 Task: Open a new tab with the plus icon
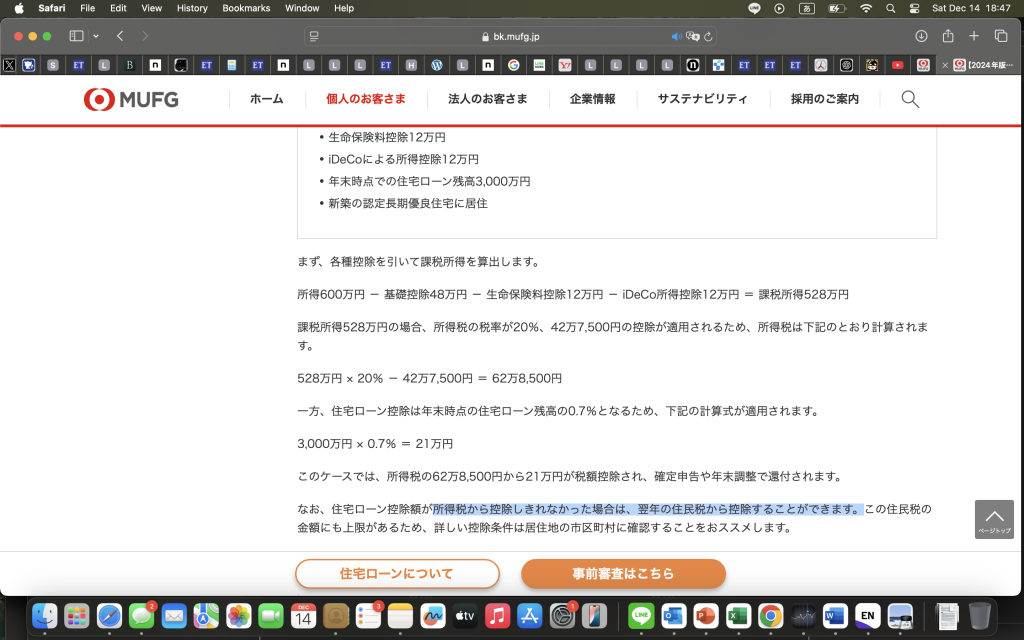[973, 34]
